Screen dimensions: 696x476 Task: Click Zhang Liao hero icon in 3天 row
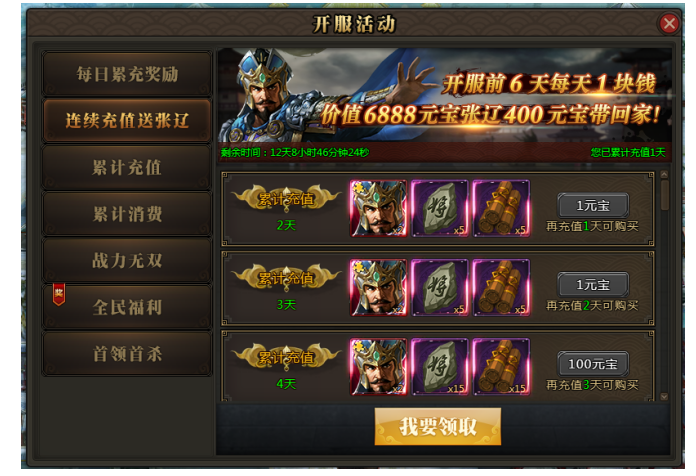pos(378,288)
